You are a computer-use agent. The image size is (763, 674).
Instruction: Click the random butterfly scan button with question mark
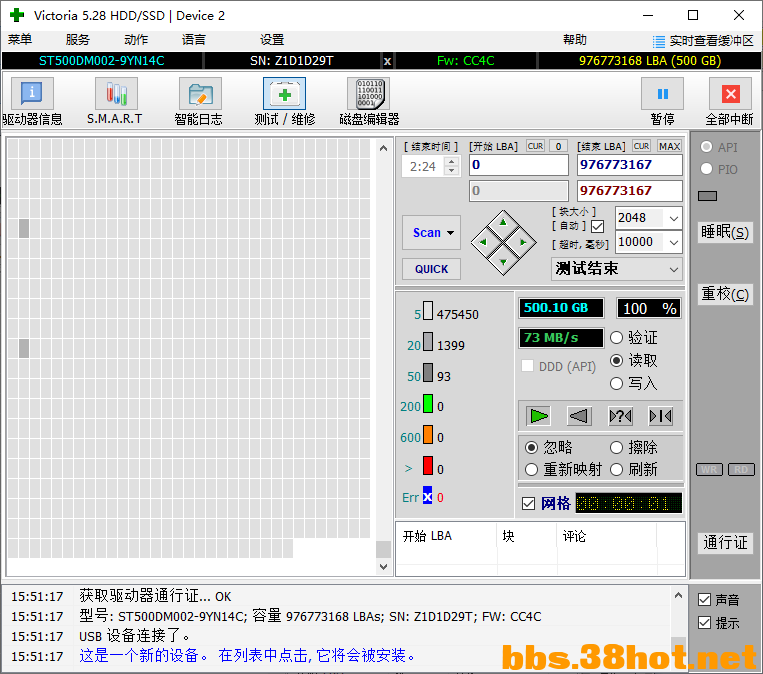tap(620, 416)
